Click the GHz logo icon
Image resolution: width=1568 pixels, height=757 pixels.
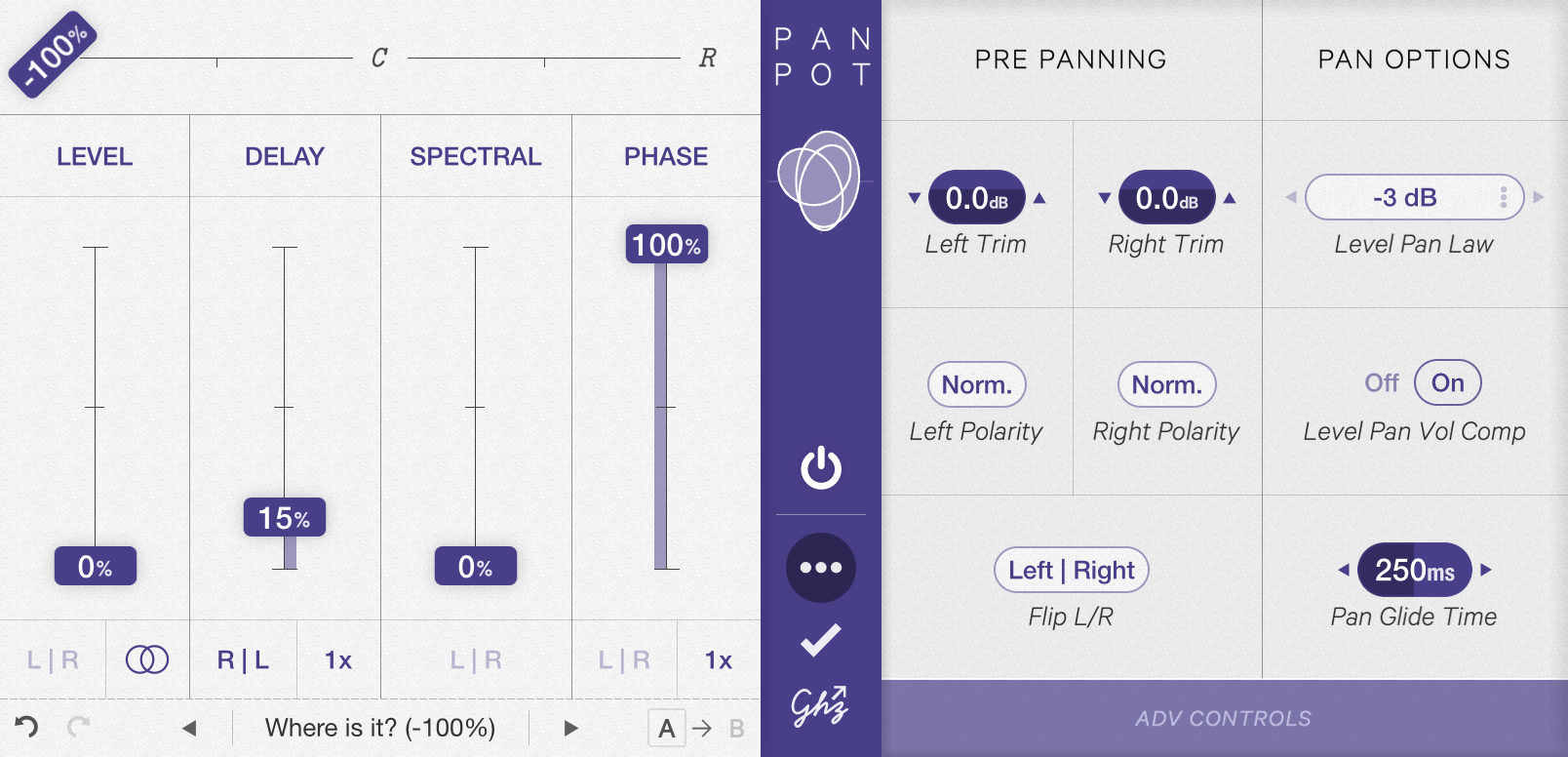(819, 706)
